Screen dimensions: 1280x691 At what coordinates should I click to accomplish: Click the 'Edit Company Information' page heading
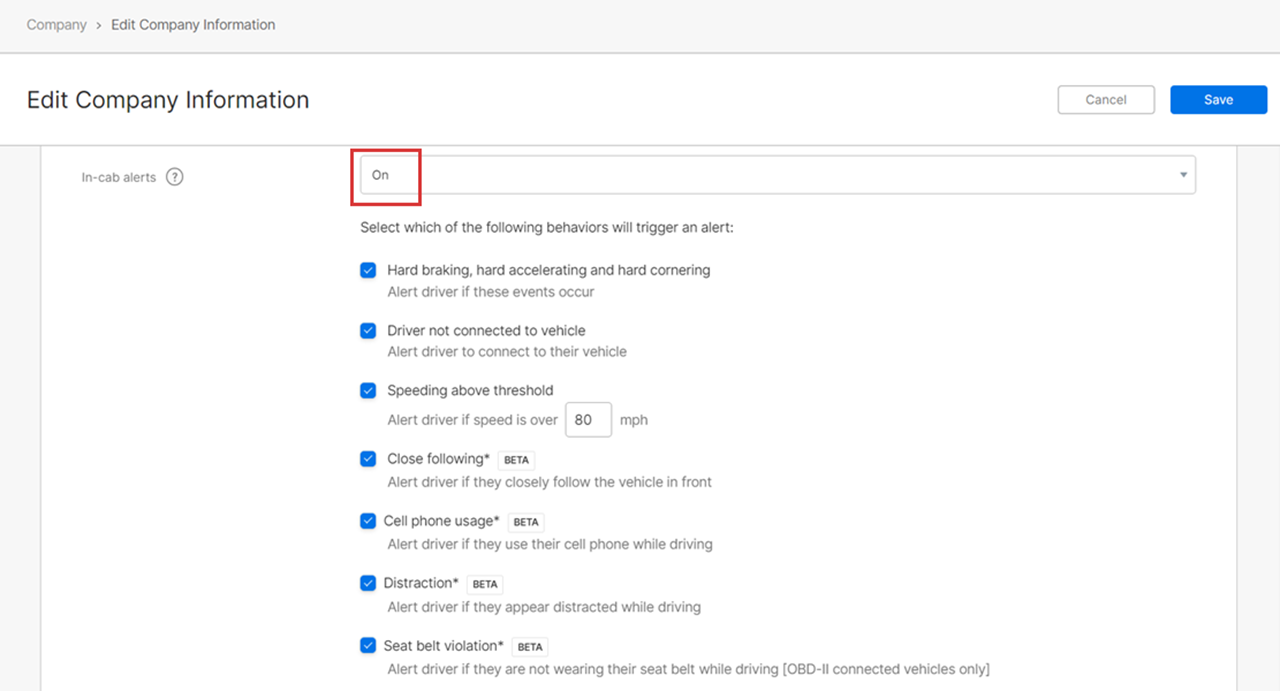pos(168,100)
